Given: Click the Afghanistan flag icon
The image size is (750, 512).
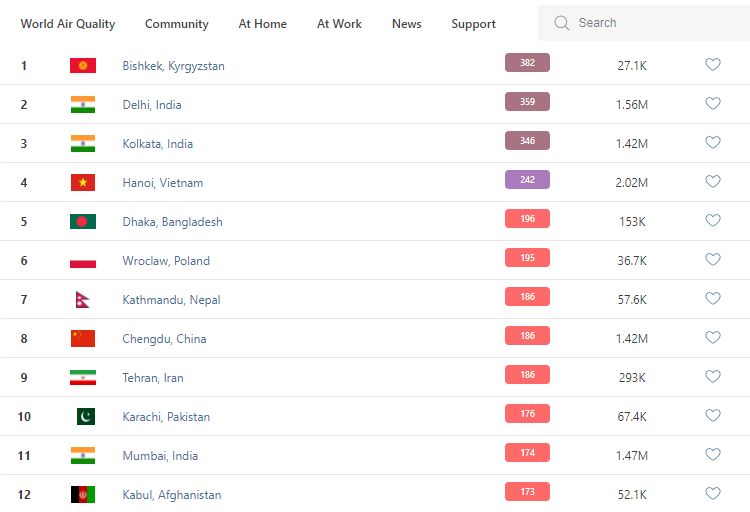Looking at the screenshot, I should (83, 495).
